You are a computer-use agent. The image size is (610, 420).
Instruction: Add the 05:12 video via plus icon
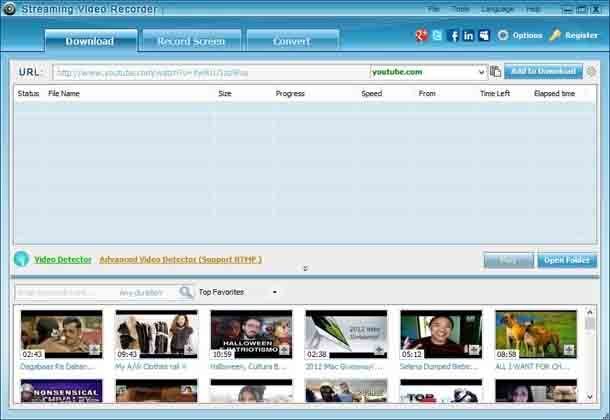pyautogui.click(x=474, y=350)
